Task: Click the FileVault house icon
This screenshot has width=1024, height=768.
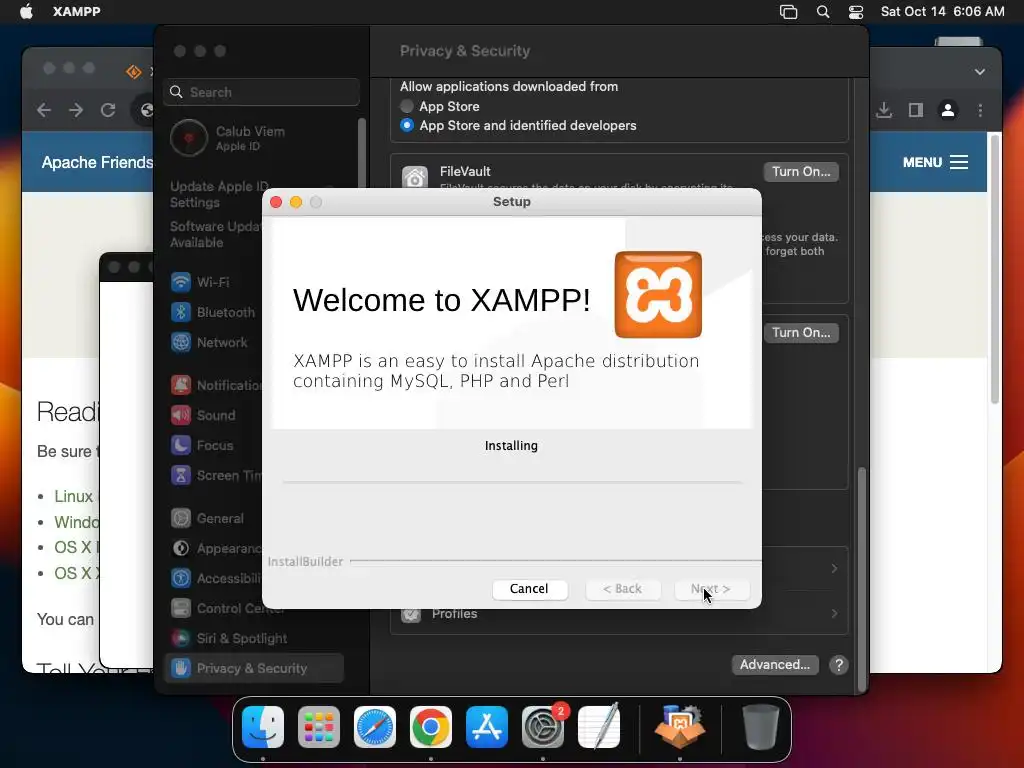Action: click(415, 176)
